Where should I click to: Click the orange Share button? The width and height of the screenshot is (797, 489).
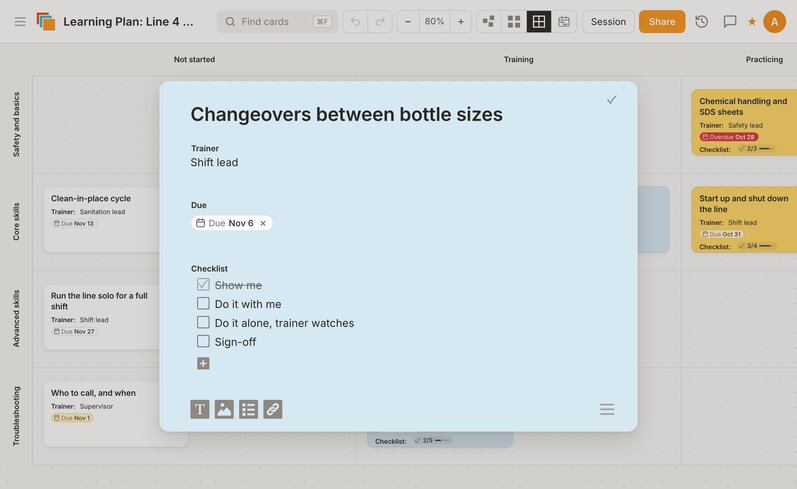click(x=662, y=22)
